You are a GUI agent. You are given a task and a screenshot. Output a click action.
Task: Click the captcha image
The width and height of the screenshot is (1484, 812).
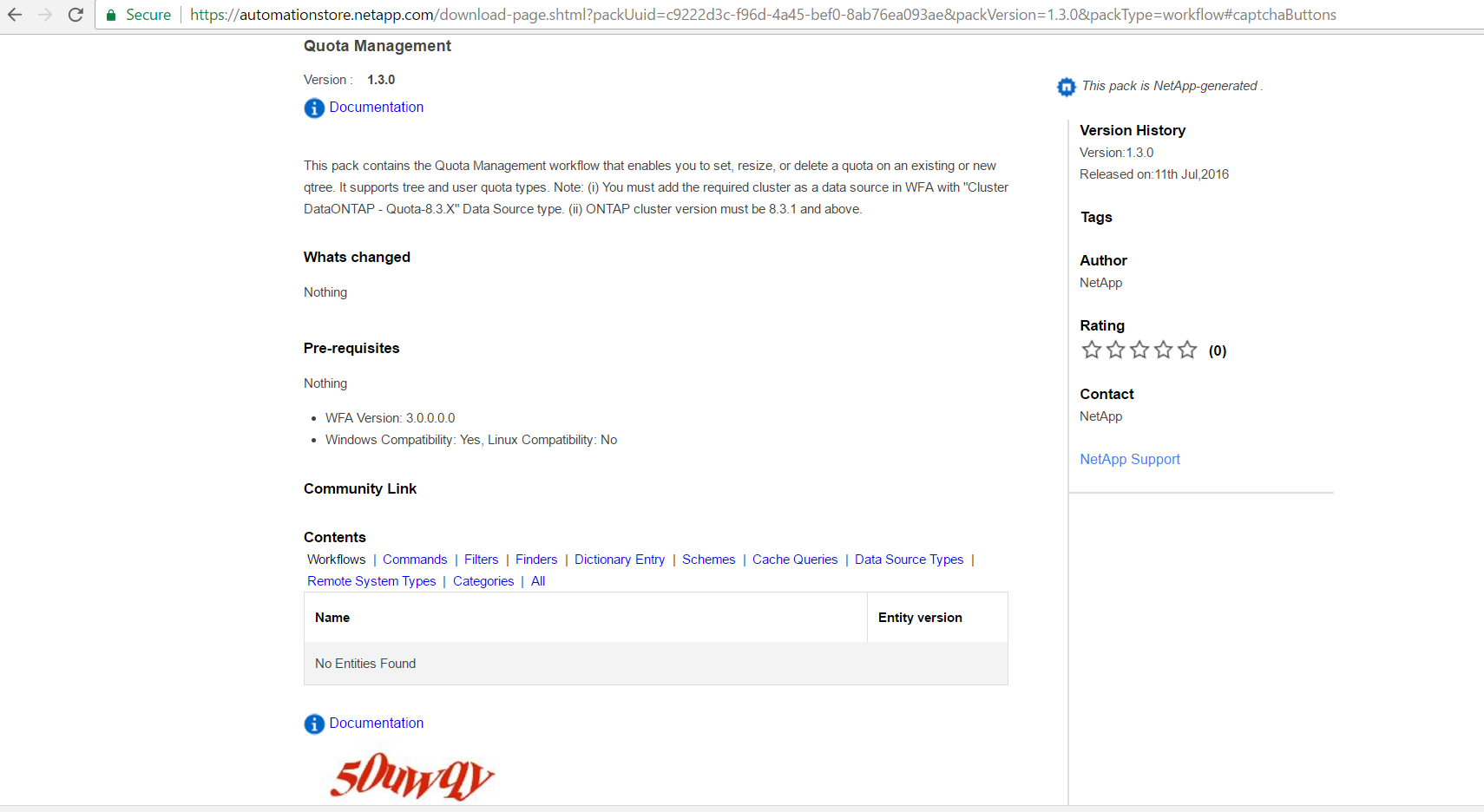pyautogui.click(x=412, y=776)
